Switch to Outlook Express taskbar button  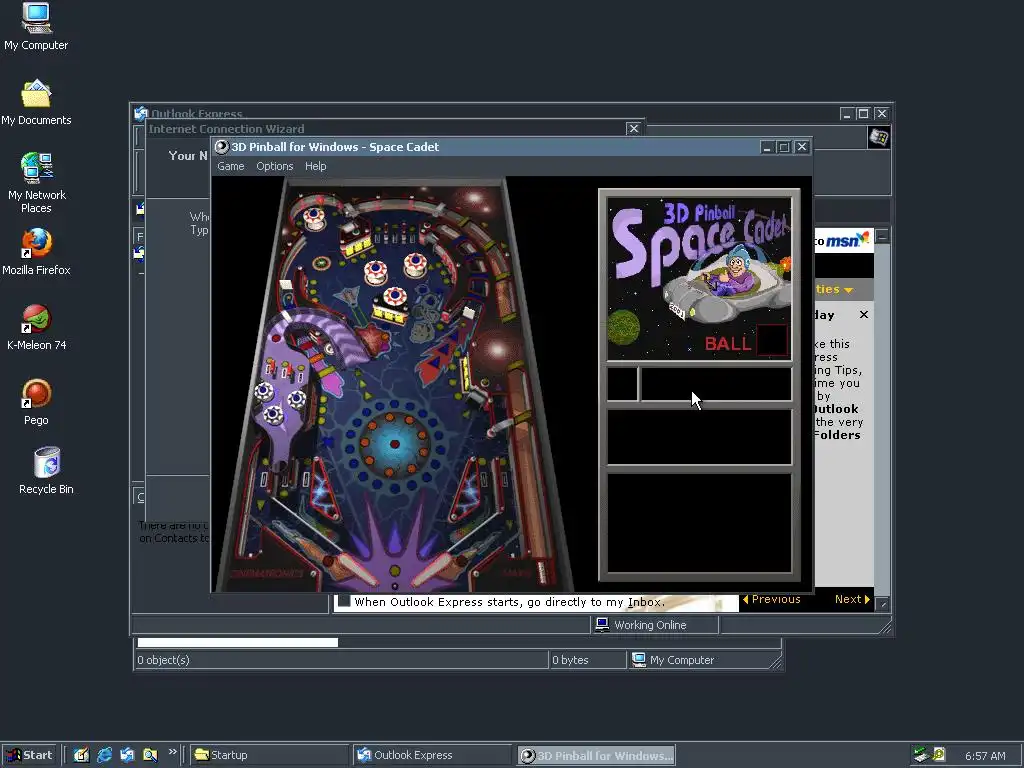point(434,755)
